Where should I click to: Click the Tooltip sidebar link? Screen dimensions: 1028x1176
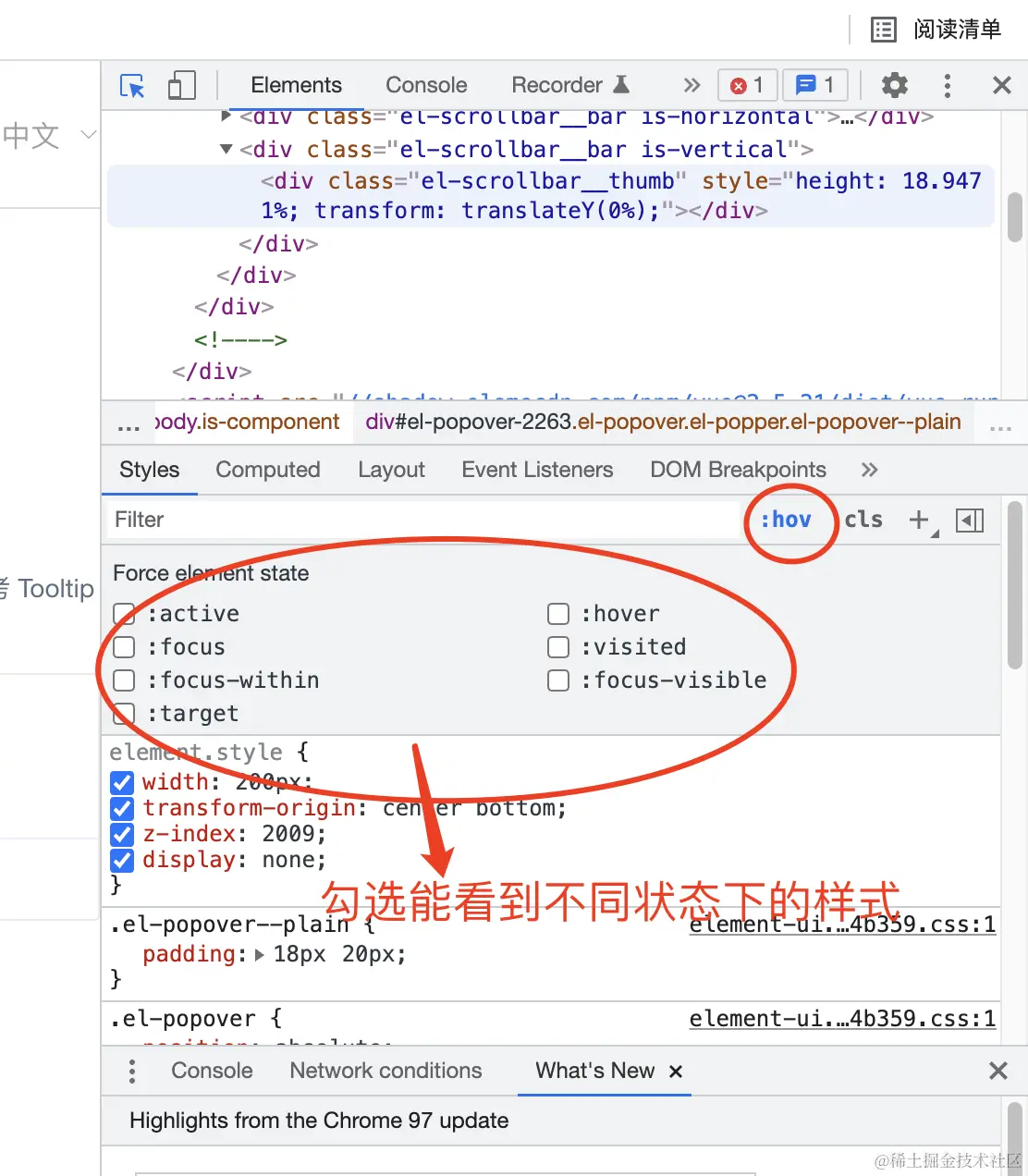tap(48, 589)
